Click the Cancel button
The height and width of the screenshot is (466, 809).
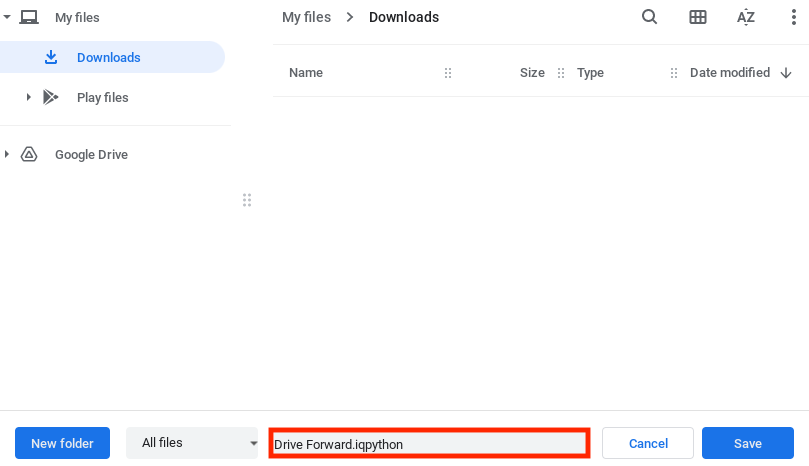647,443
